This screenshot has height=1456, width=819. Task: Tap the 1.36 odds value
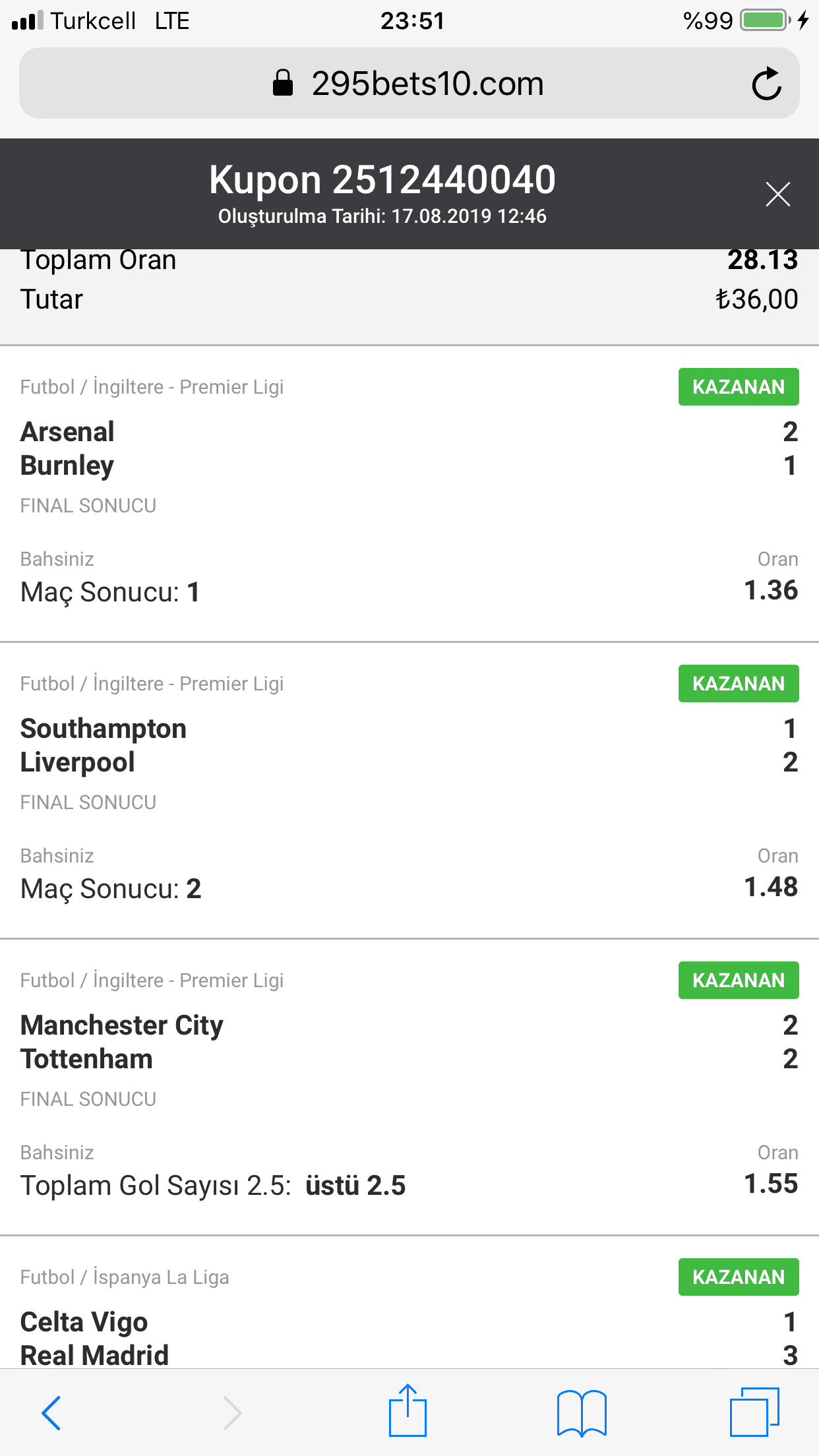(x=771, y=590)
